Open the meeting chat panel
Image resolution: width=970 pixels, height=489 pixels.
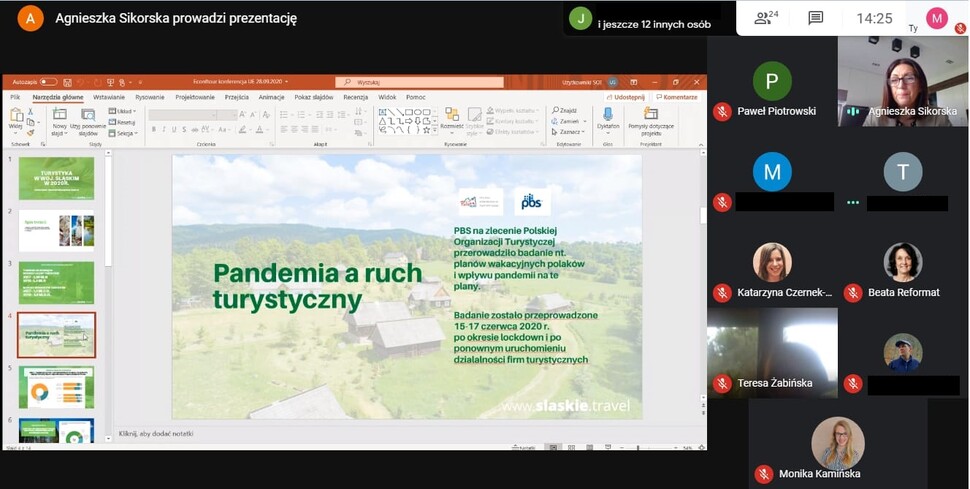tap(816, 18)
